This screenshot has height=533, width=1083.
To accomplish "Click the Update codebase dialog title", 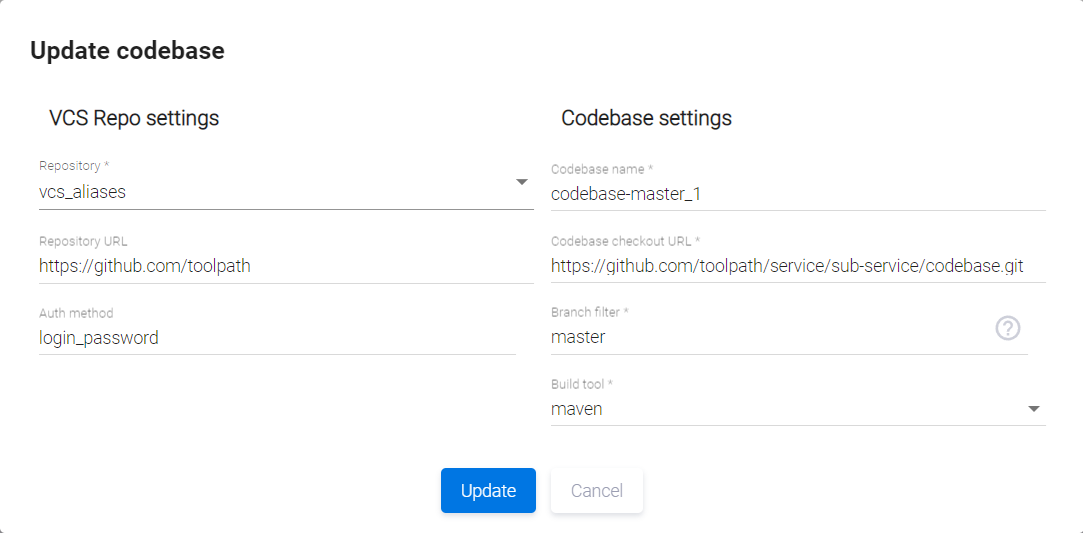I will pyautogui.click(x=127, y=51).
